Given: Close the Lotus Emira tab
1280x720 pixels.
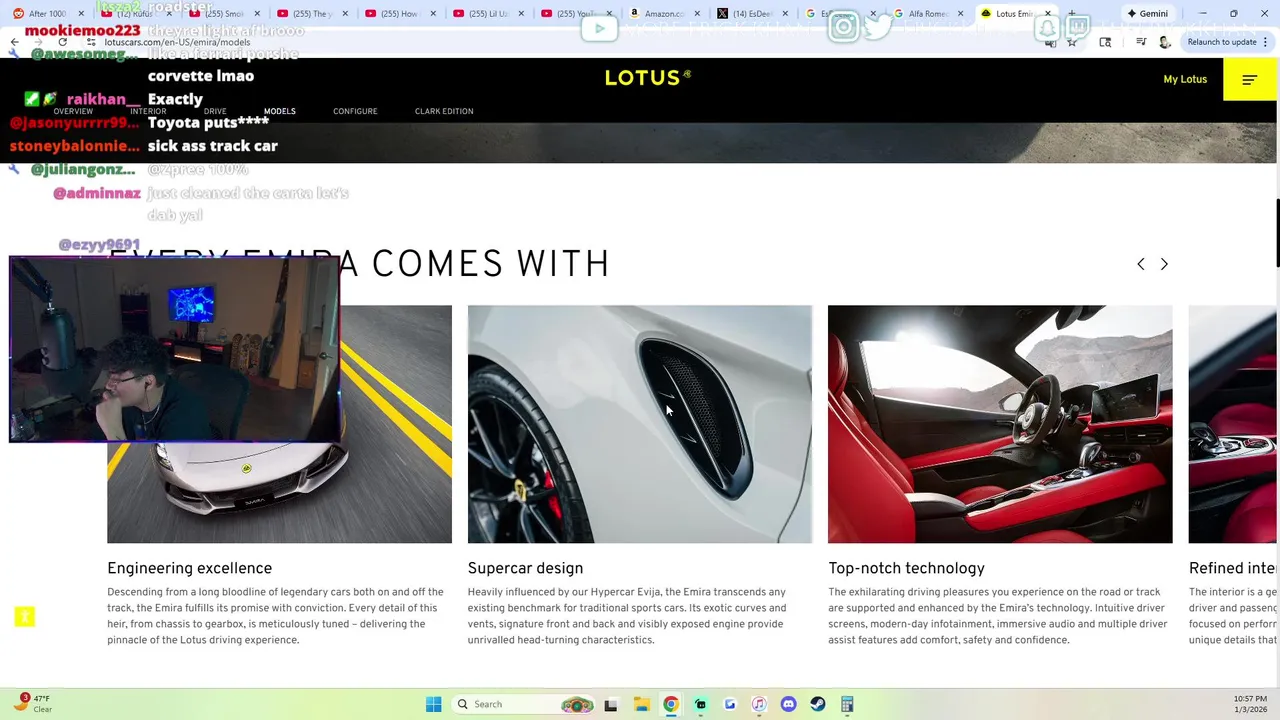Looking at the screenshot, I should pos(1048,14).
